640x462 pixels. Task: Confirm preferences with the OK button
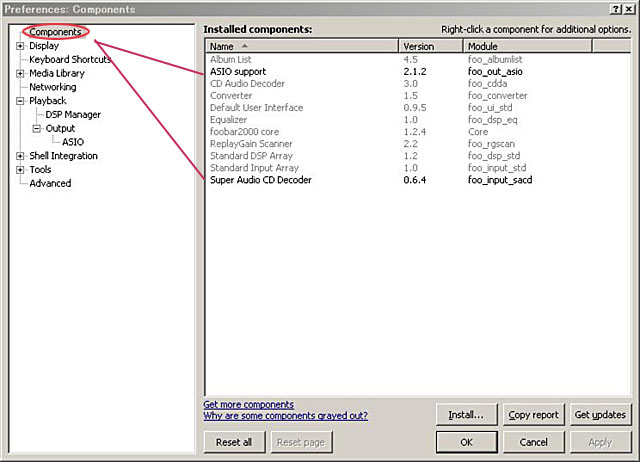[x=466, y=442]
